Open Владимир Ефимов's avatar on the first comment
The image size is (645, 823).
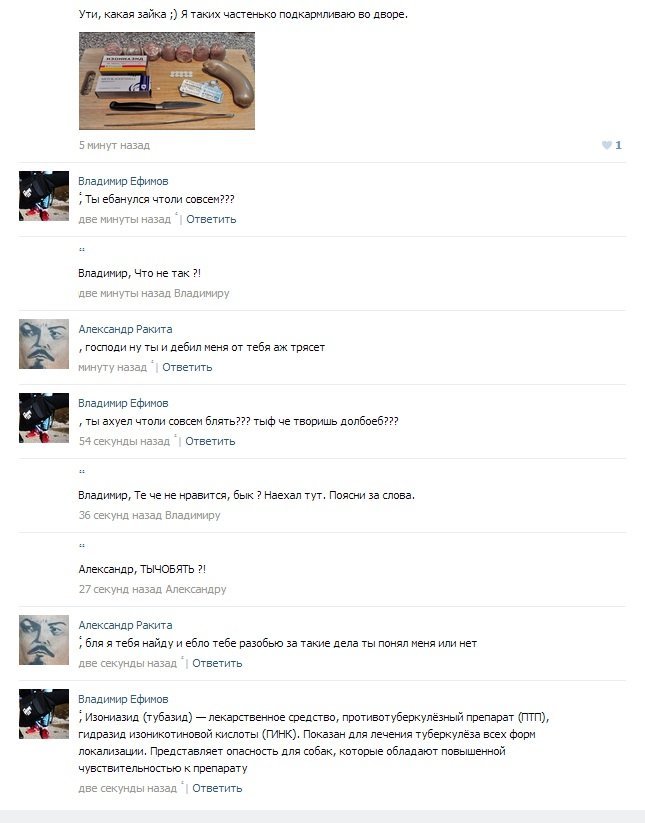[x=44, y=196]
